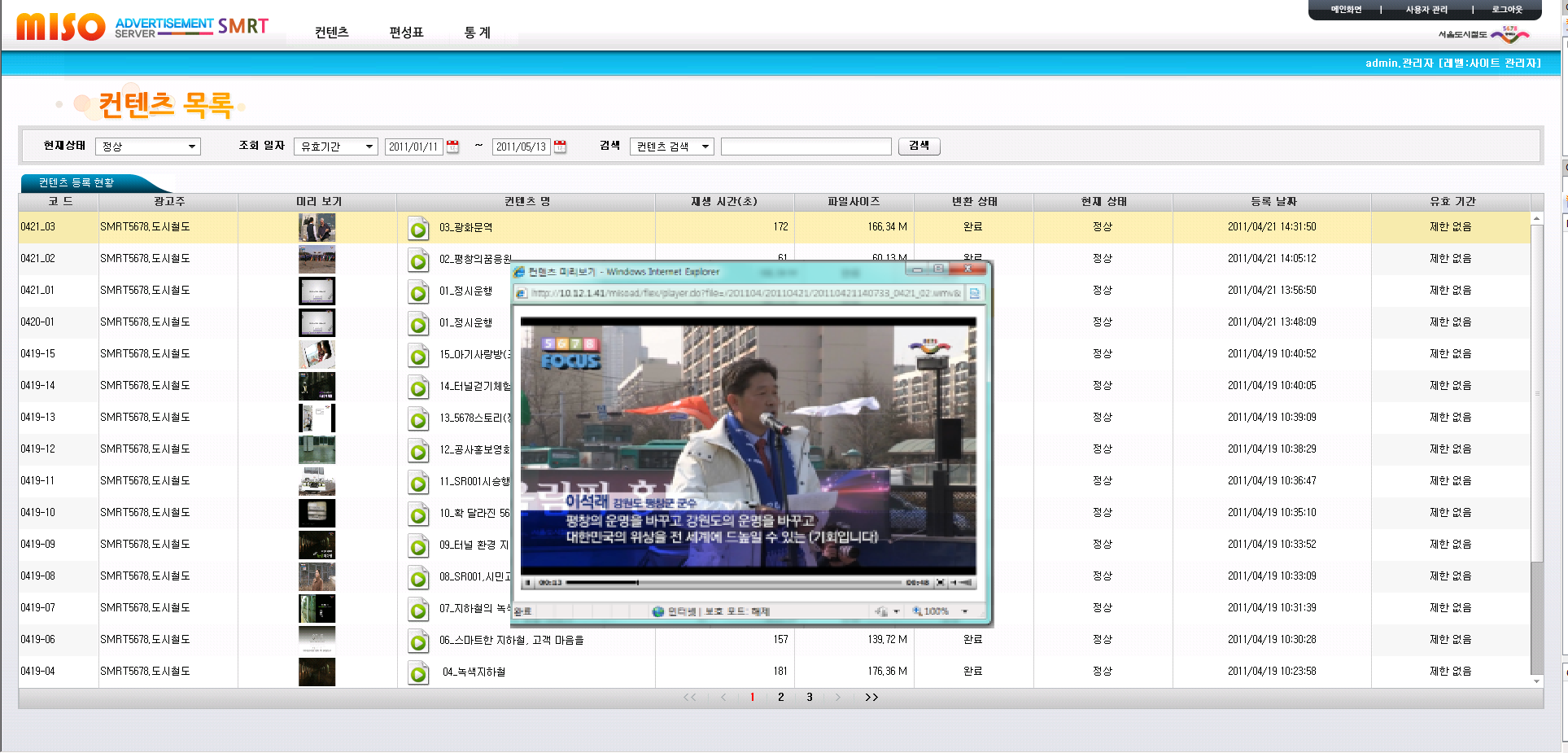This screenshot has height=753, width=1568.
Task: Click the 로그아웃 link
Action: click(1506, 10)
